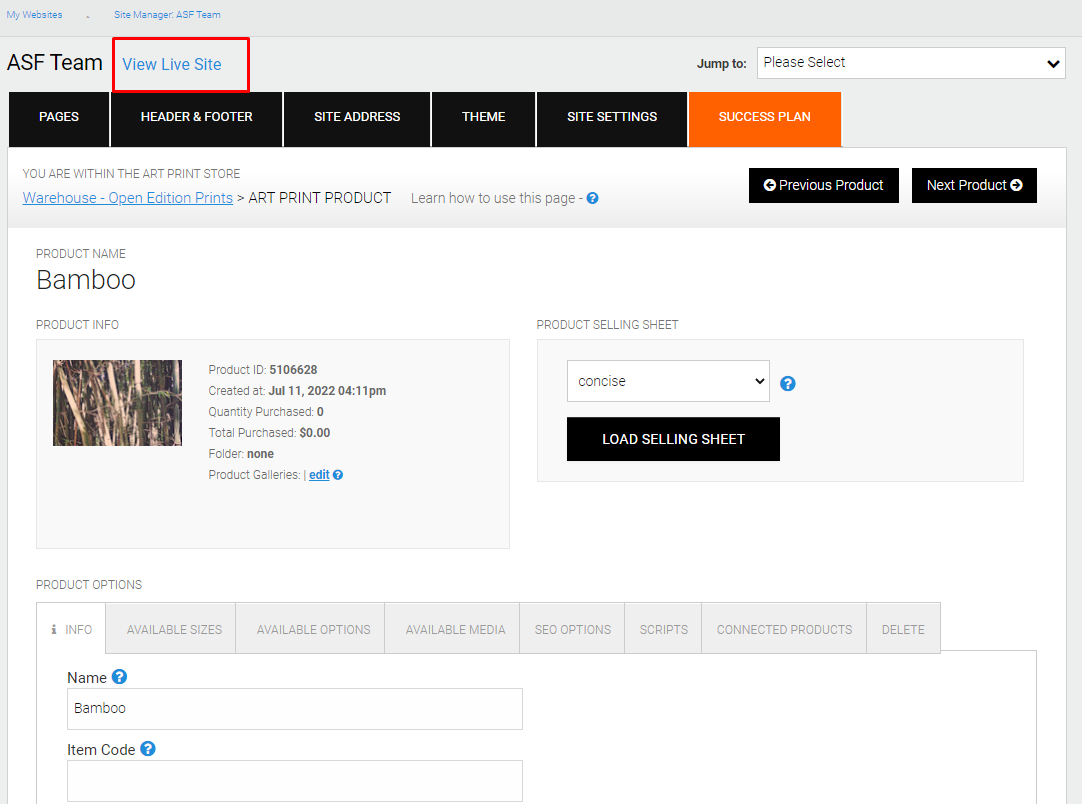Click help icon next to Item Code label
The image size is (1082, 804).
(x=148, y=749)
